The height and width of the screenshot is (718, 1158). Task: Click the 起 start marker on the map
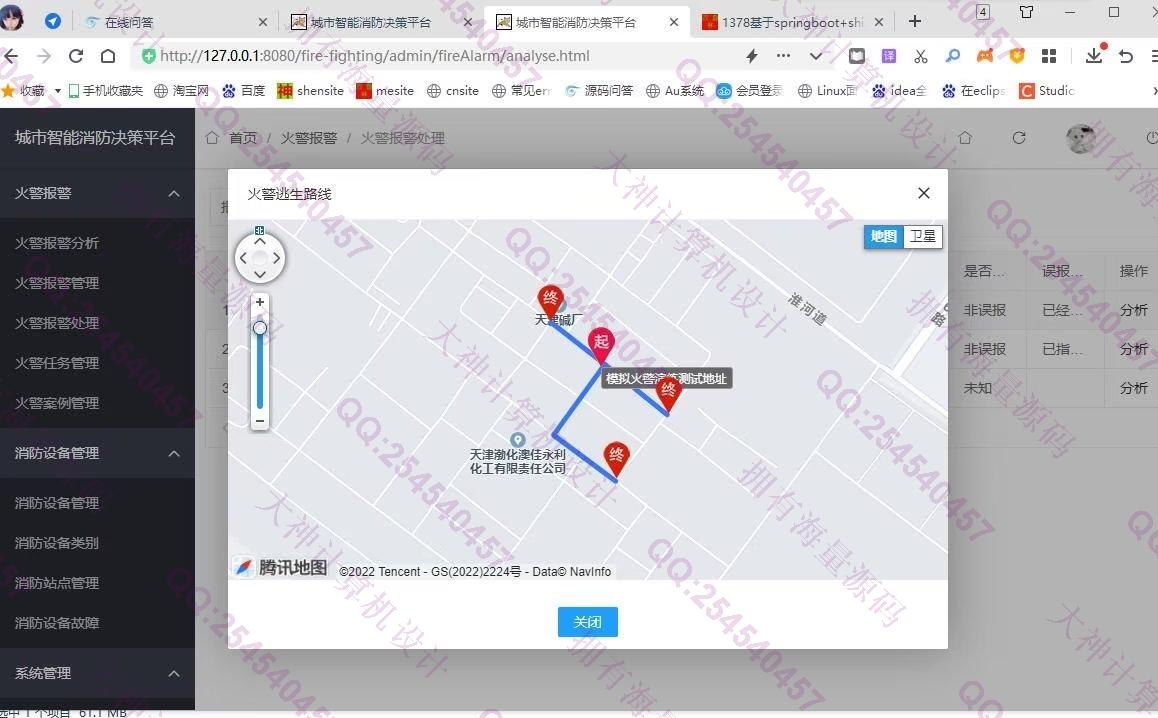(601, 345)
